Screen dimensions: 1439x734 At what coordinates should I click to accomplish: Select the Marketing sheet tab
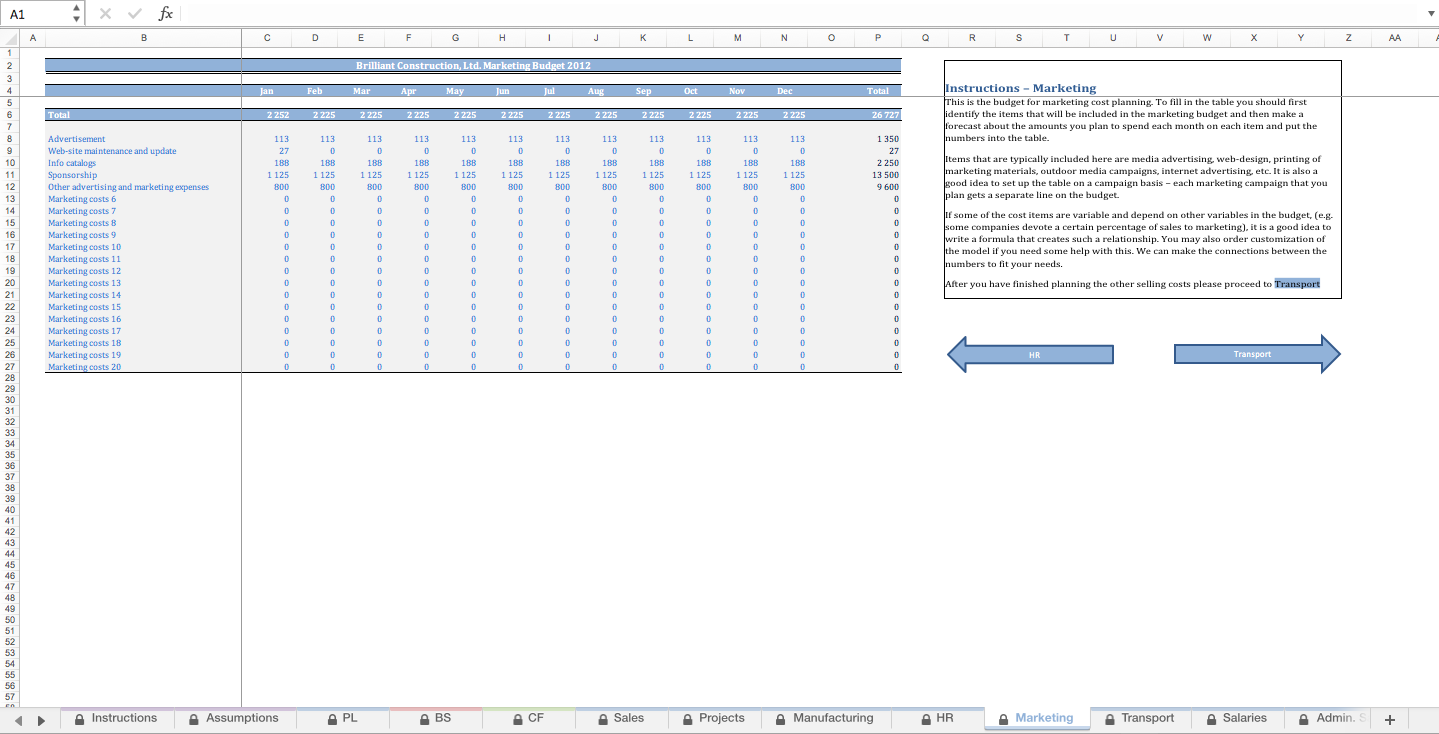pos(1036,718)
